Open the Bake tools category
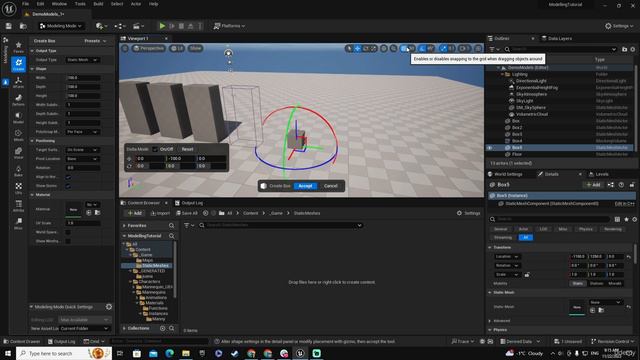This screenshot has height=360, width=640. [x=18, y=171]
